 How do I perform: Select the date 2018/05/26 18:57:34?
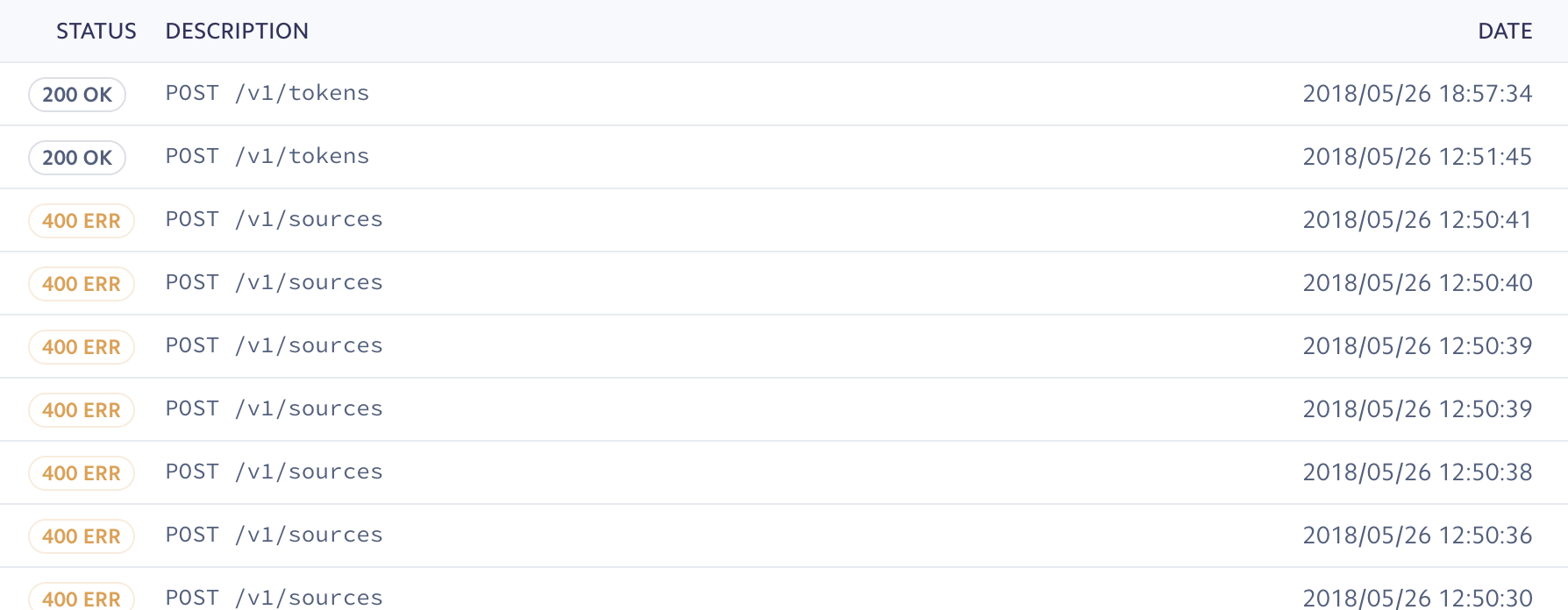pyautogui.click(x=1417, y=94)
